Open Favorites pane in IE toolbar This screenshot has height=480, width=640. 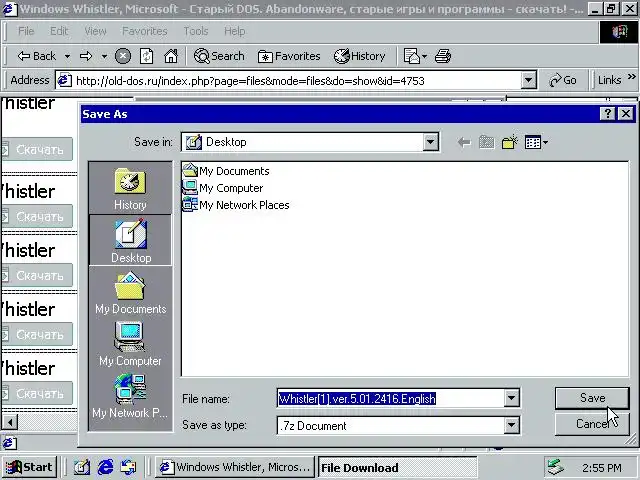[289, 56]
